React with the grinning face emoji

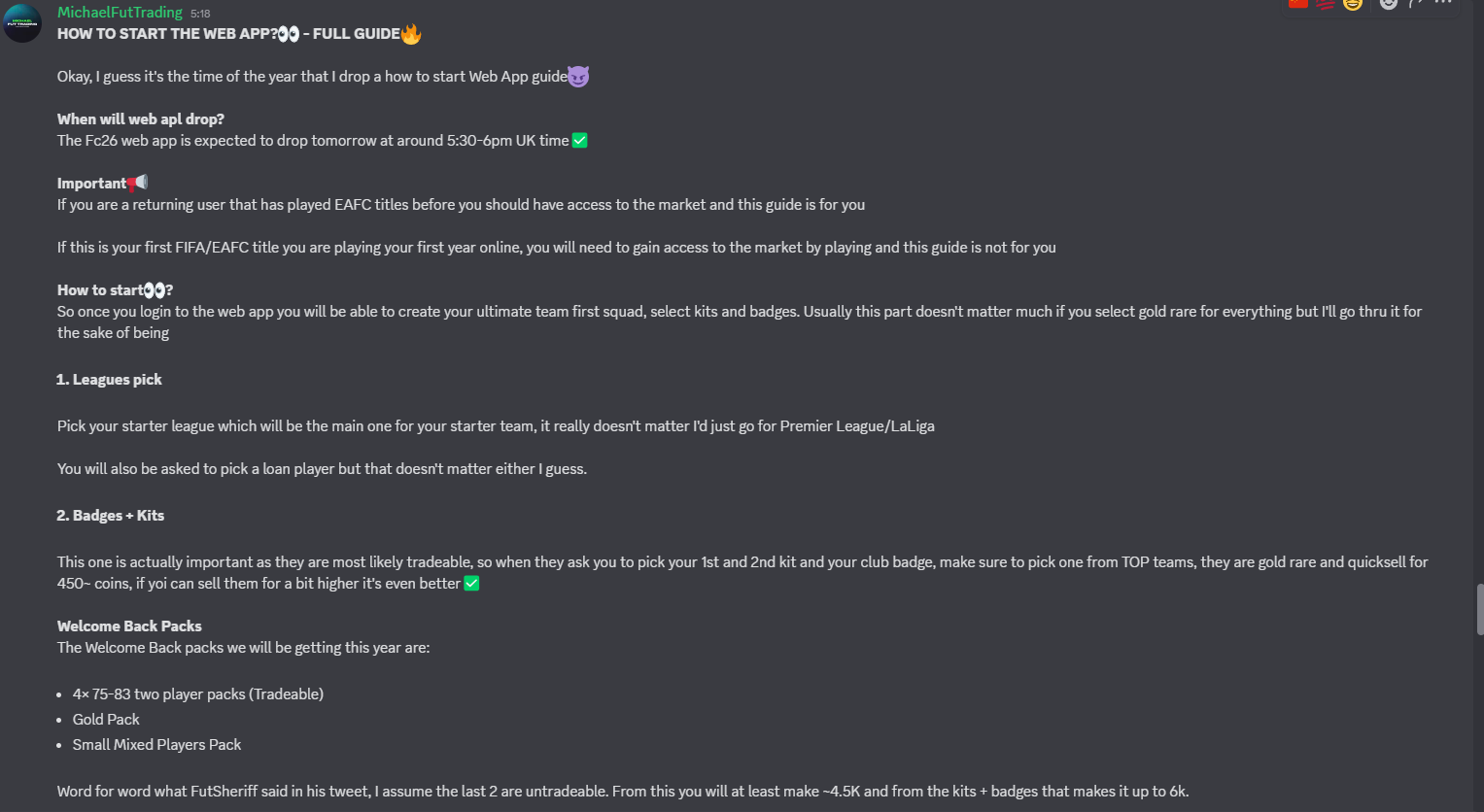pyautogui.click(x=1353, y=3)
